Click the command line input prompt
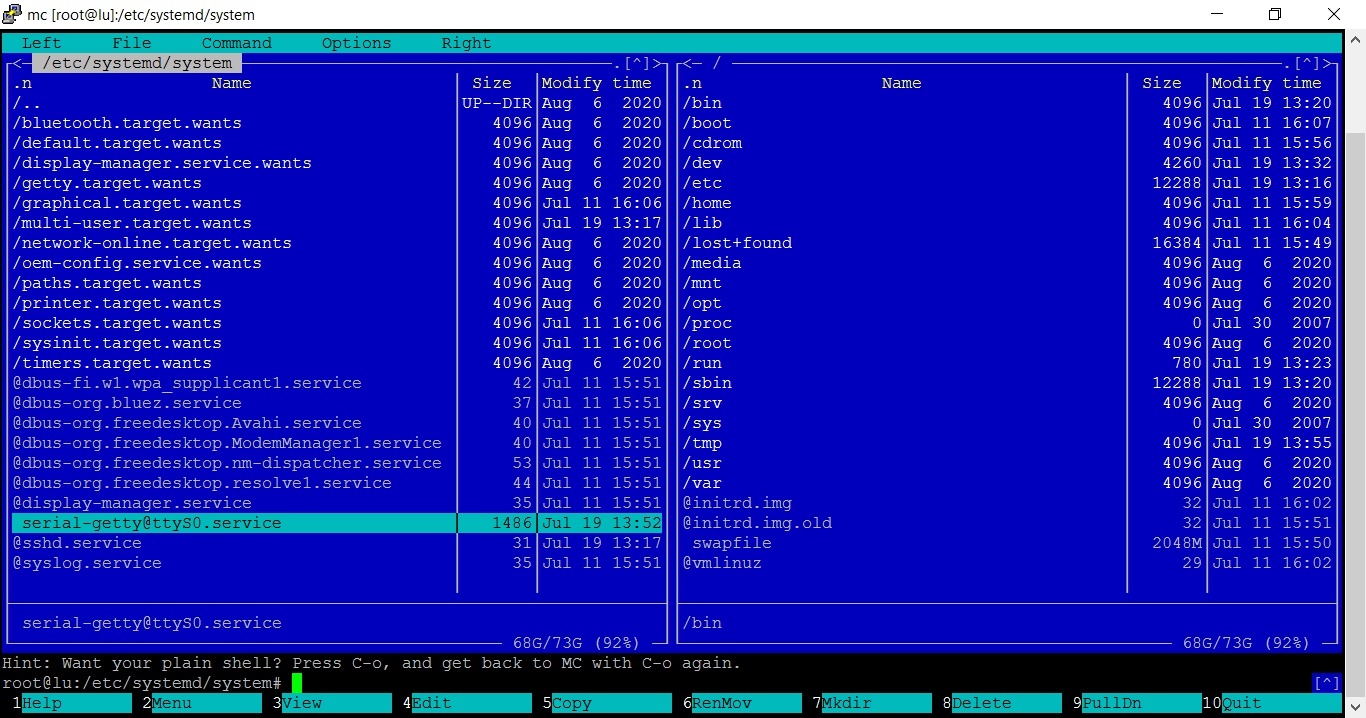The width and height of the screenshot is (1366, 718). point(297,683)
